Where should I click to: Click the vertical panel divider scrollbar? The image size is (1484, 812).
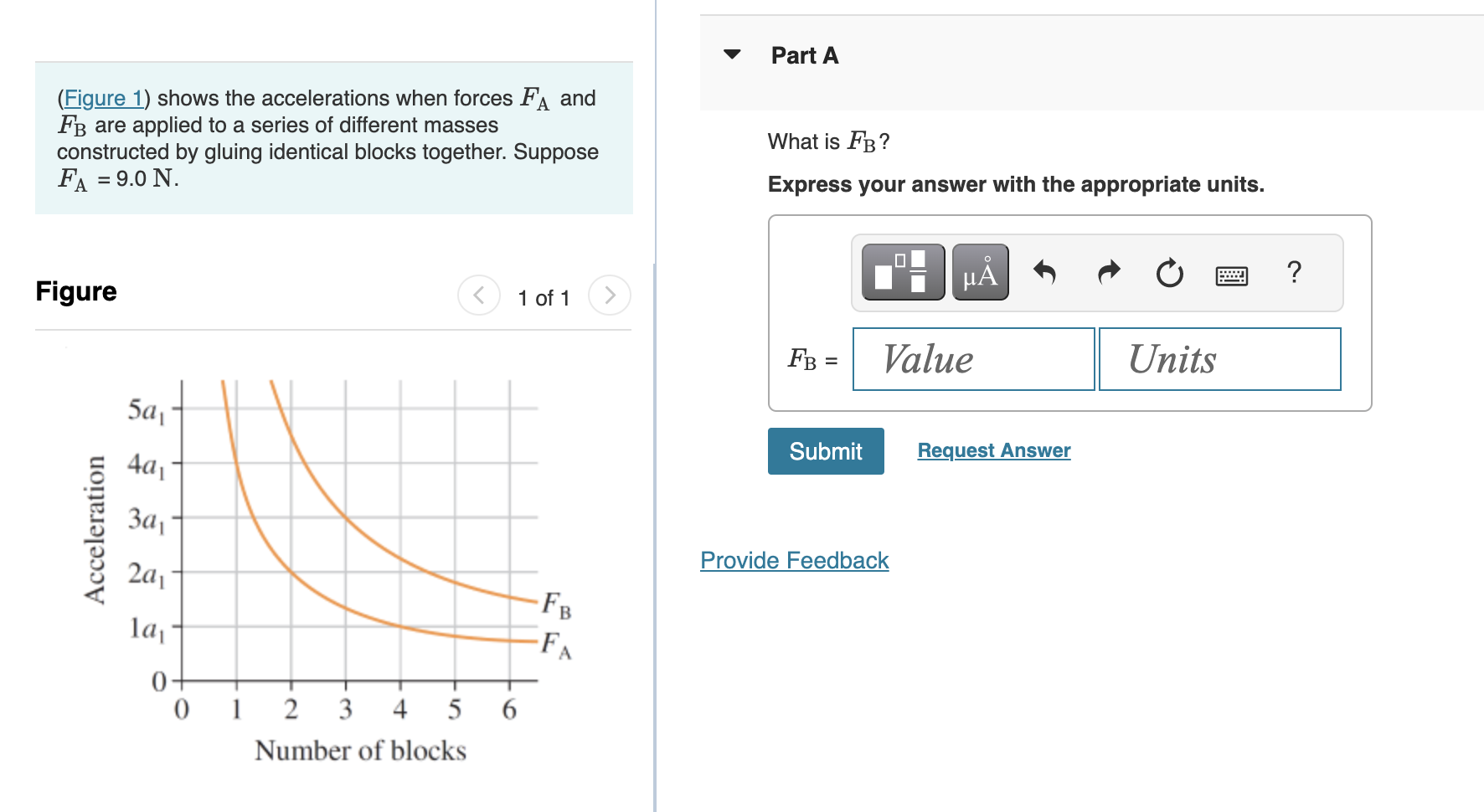[x=655, y=536]
